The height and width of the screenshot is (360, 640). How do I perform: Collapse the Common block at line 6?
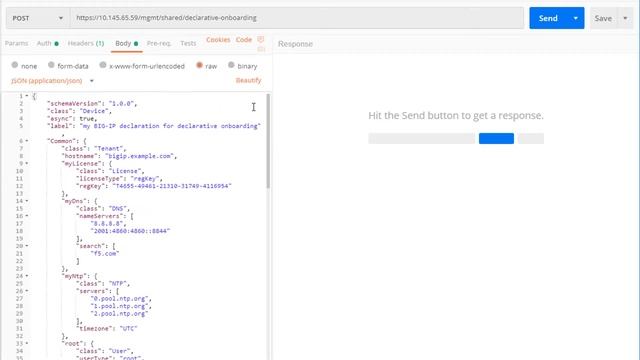[27, 141]
